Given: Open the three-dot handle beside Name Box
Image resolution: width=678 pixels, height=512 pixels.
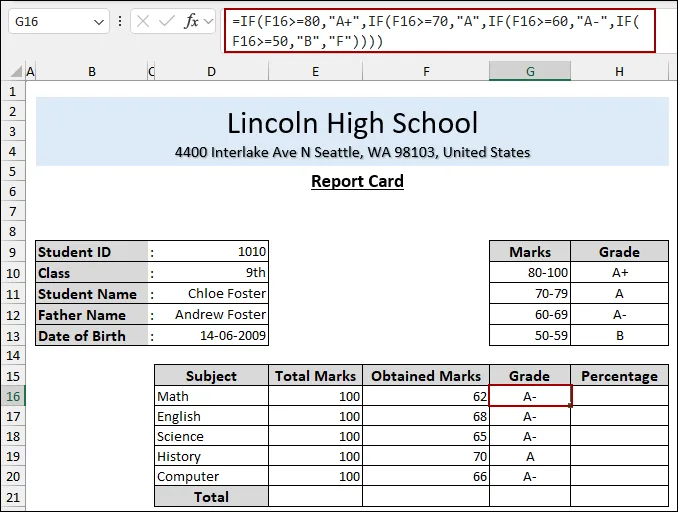Looking at the screenshot, I should [x=120, y=21].
